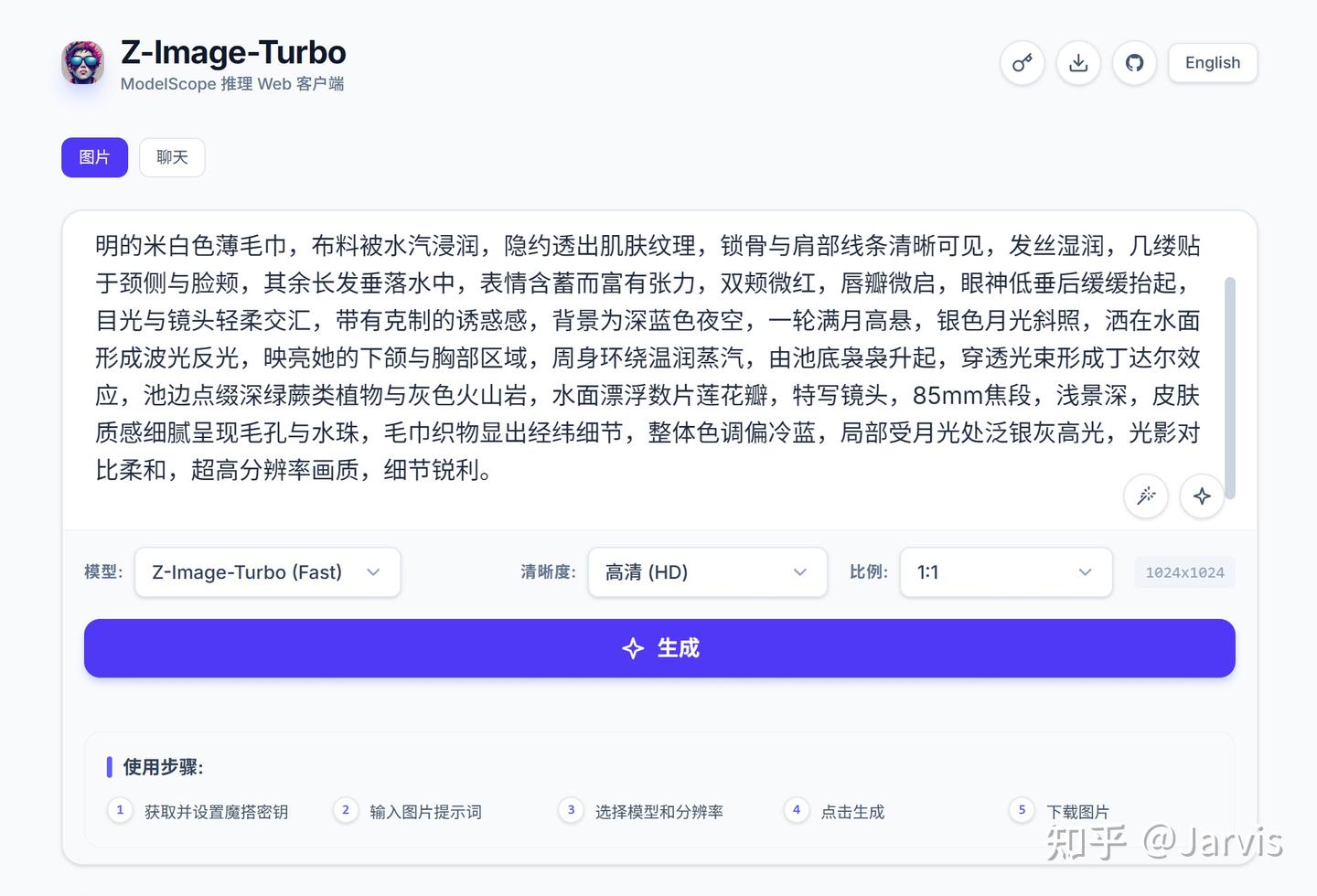Click the step 5 number circle
This screenshot has height=896, width=1317.
coord(1022,810)
